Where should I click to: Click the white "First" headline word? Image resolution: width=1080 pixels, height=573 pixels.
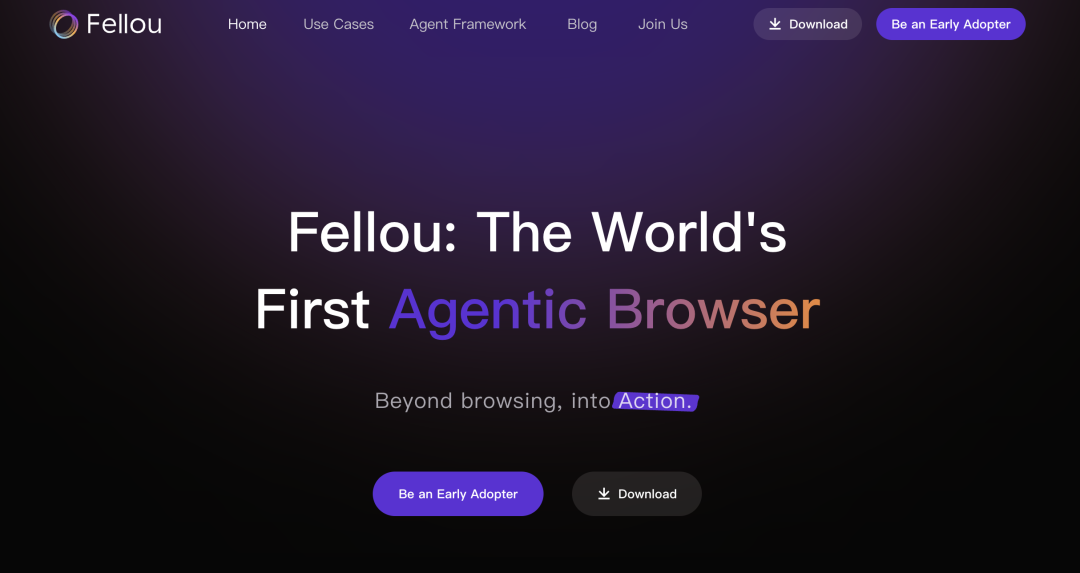[x=313, y=310]
